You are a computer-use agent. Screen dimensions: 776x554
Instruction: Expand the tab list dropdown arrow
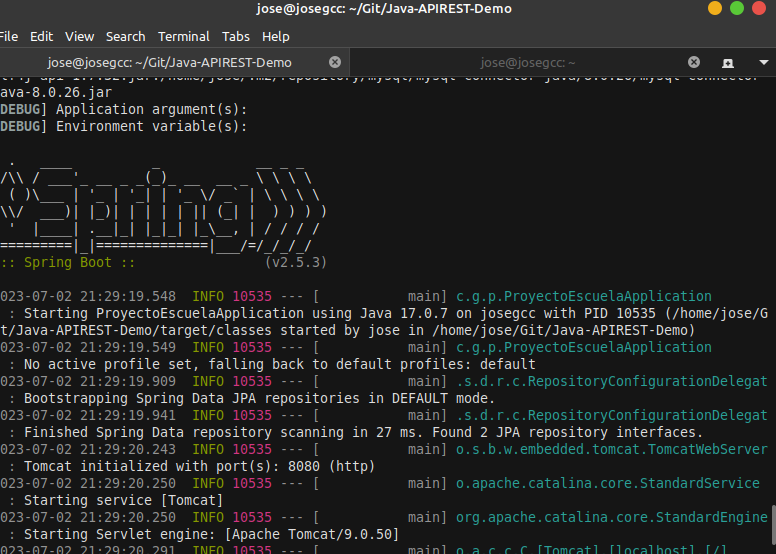[x=764, y=62]
